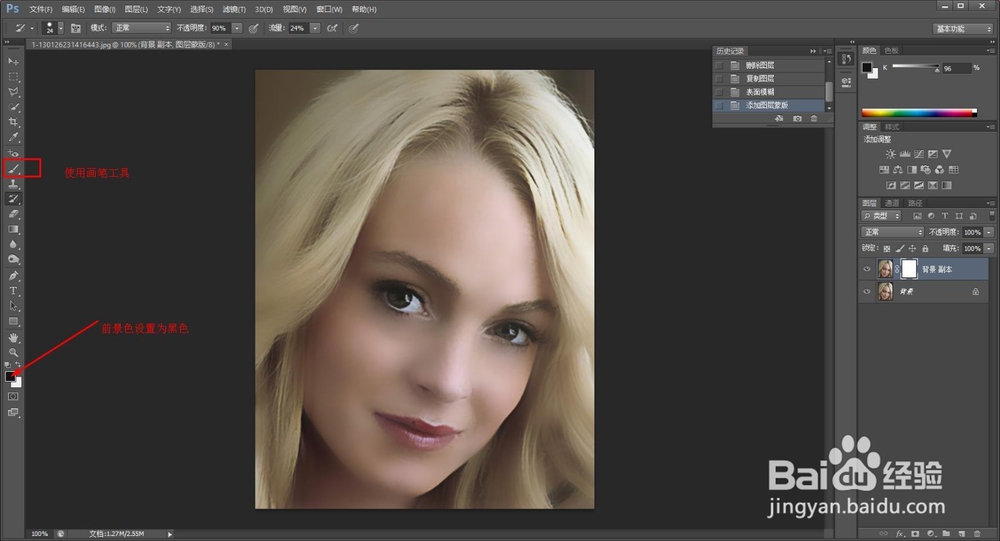This screenshot has width=1000, height=541.
Task: Toggle history brush source for 删除图层
Action: click(x=719, y=65)
